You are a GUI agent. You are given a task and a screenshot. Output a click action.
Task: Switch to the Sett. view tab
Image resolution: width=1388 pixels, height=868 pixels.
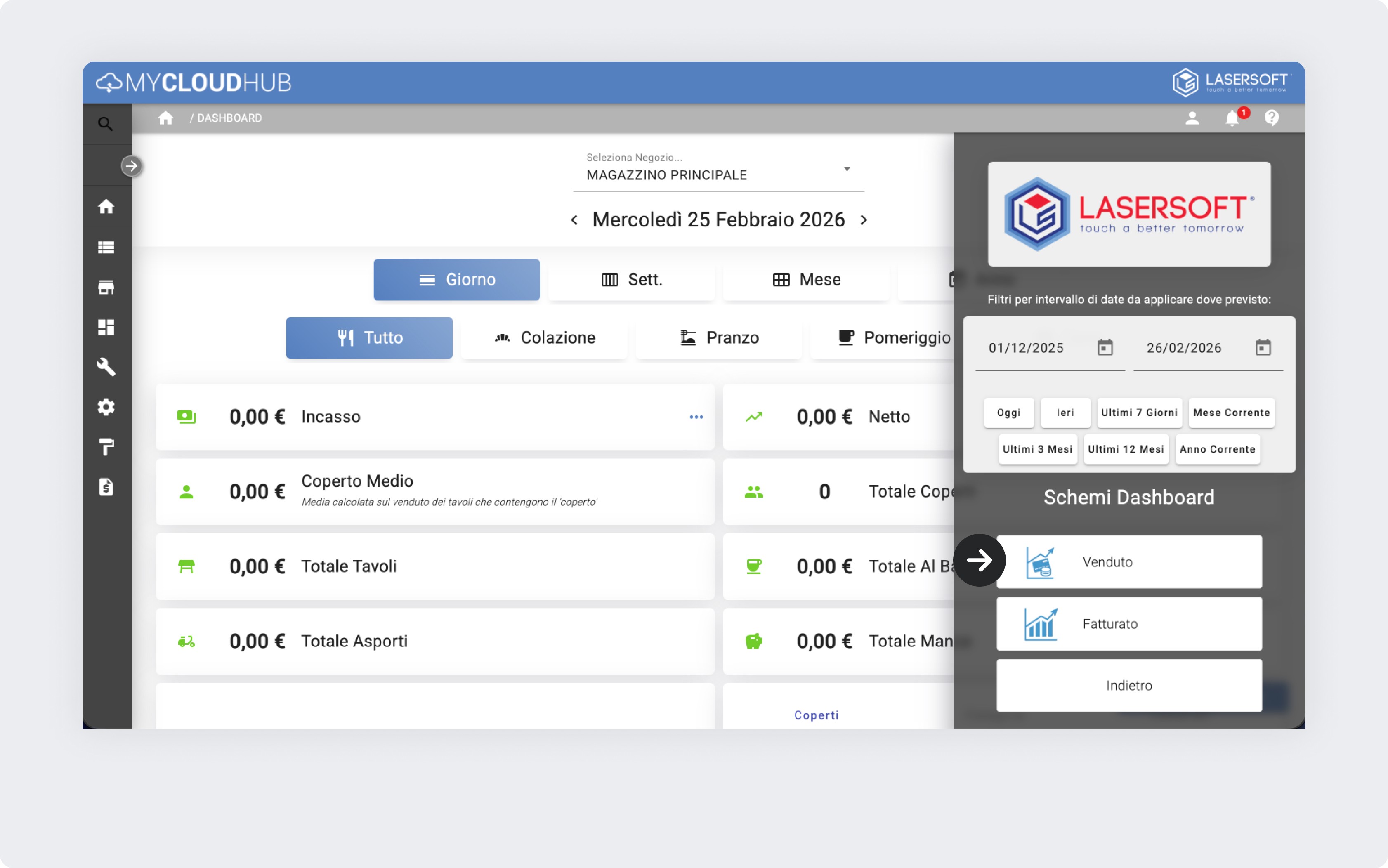click(631, 280)
